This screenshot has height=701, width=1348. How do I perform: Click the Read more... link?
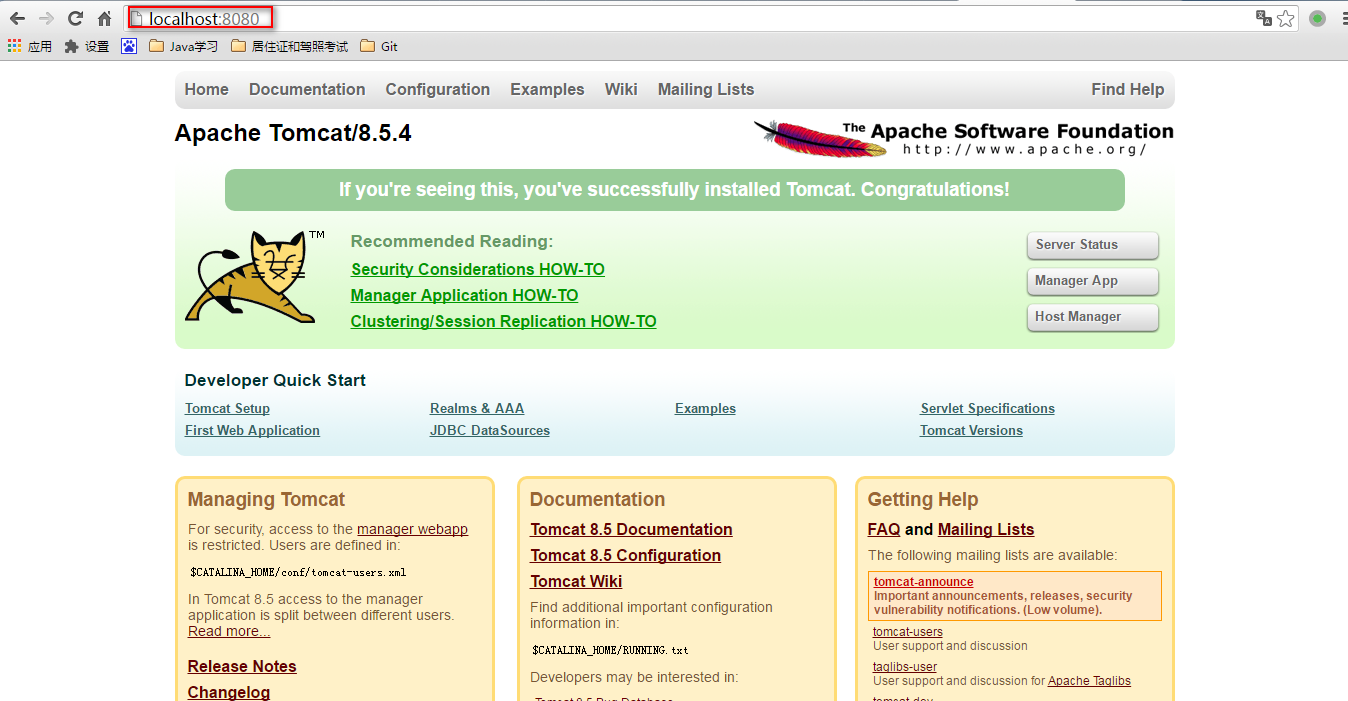point(229,631)
